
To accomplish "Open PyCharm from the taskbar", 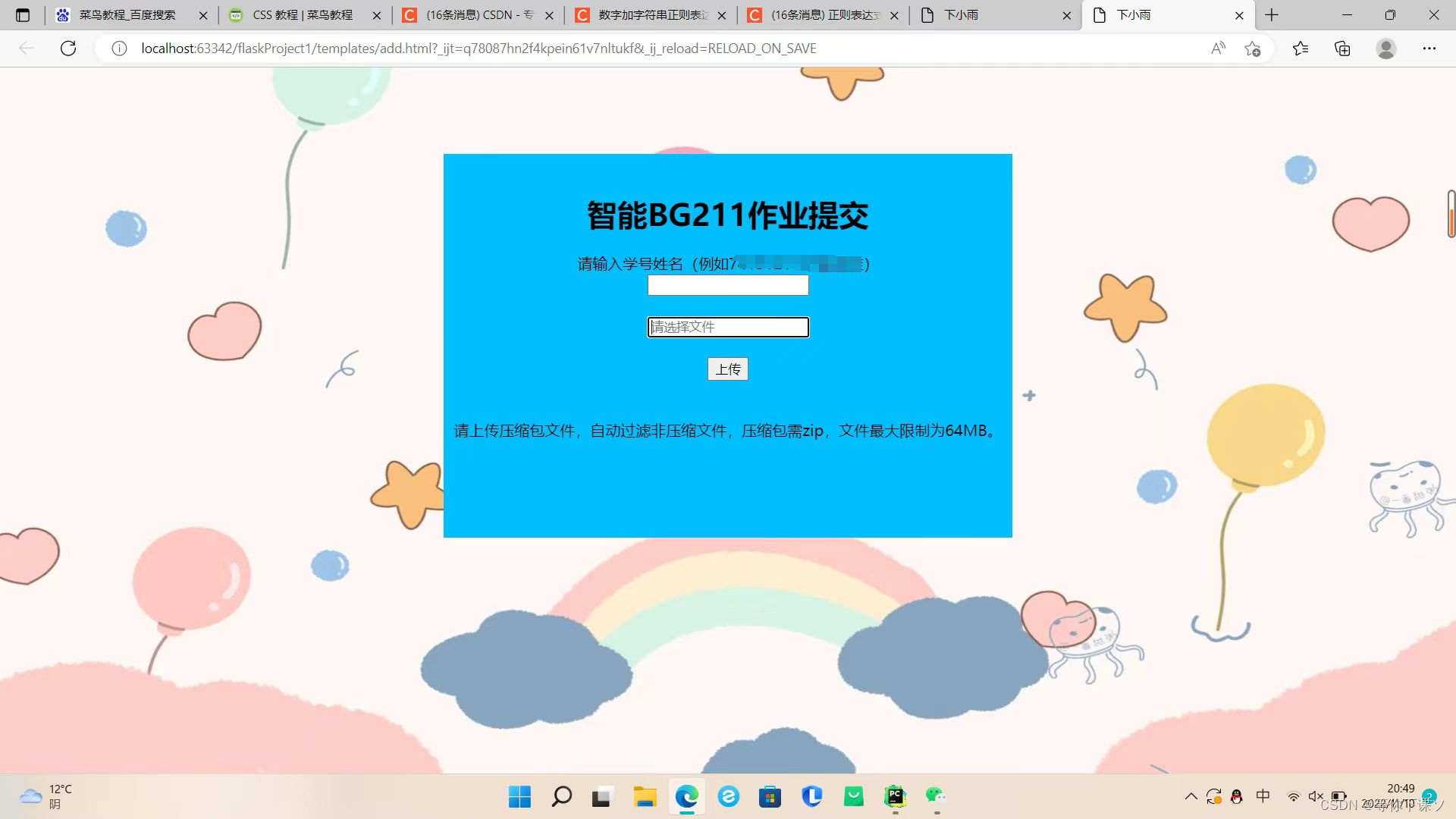I will [895, 796].
